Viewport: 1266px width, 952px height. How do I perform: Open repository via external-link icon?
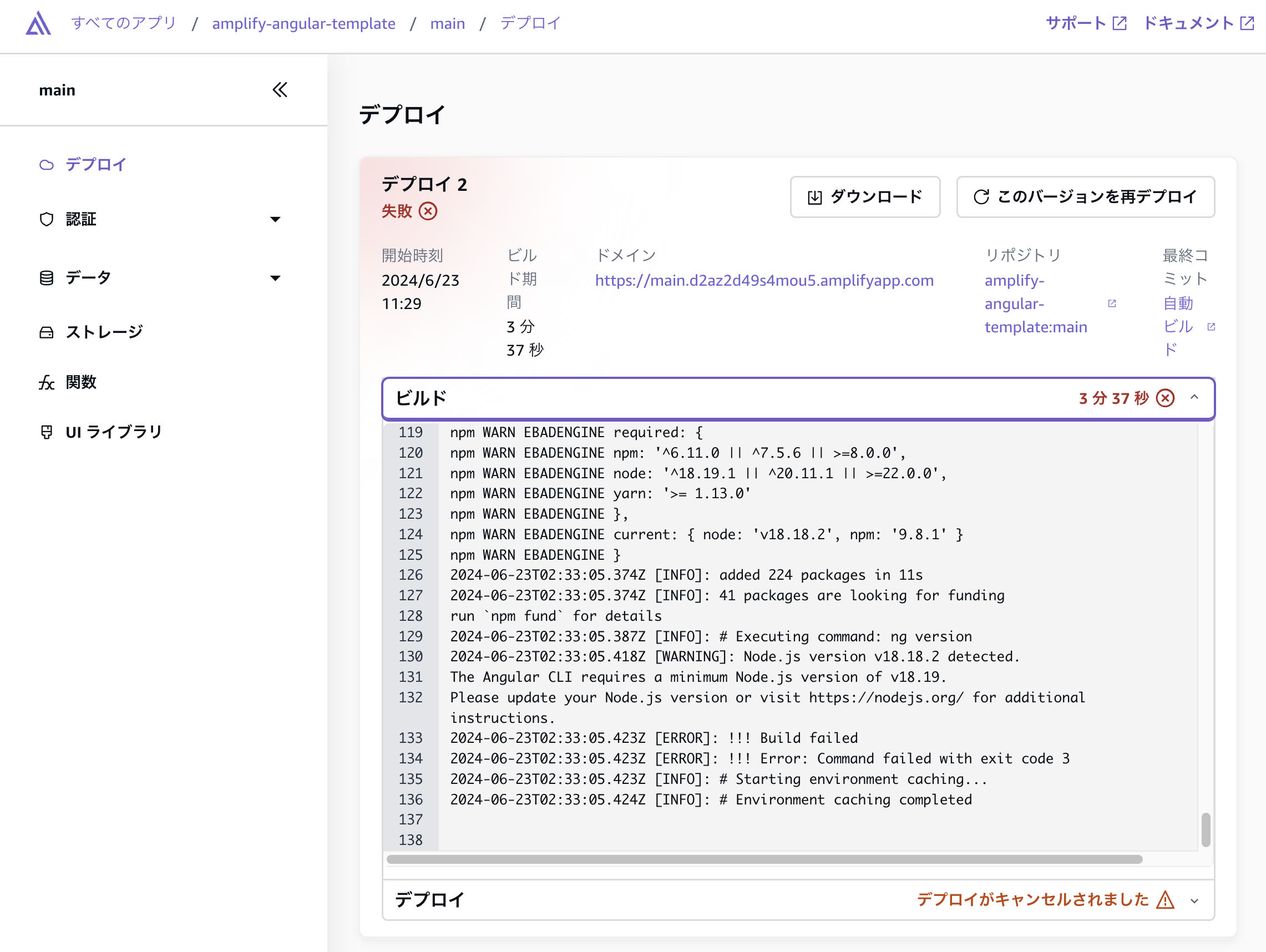[1112, 303]
